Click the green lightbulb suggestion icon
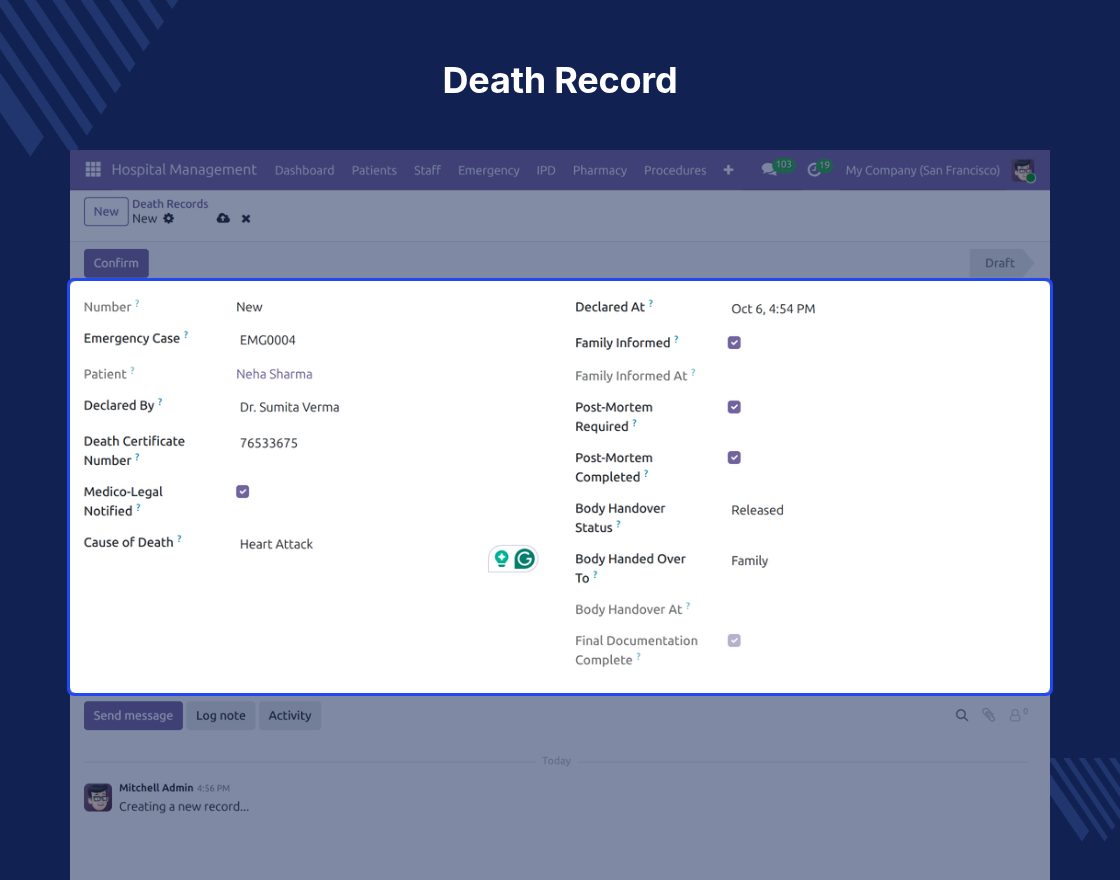Image resolution: width=1120 pixels, height=880 pixels. coord(501,559)
